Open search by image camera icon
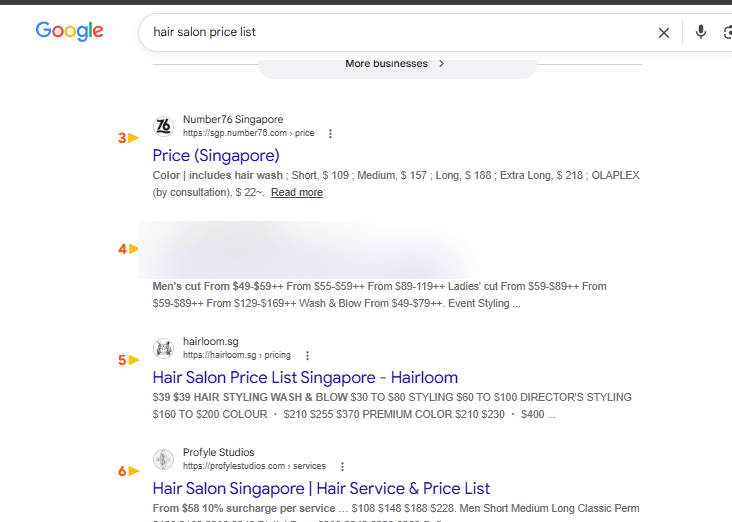Image resolution: width=732 pixels, height=522 pixels. [728, 33]
